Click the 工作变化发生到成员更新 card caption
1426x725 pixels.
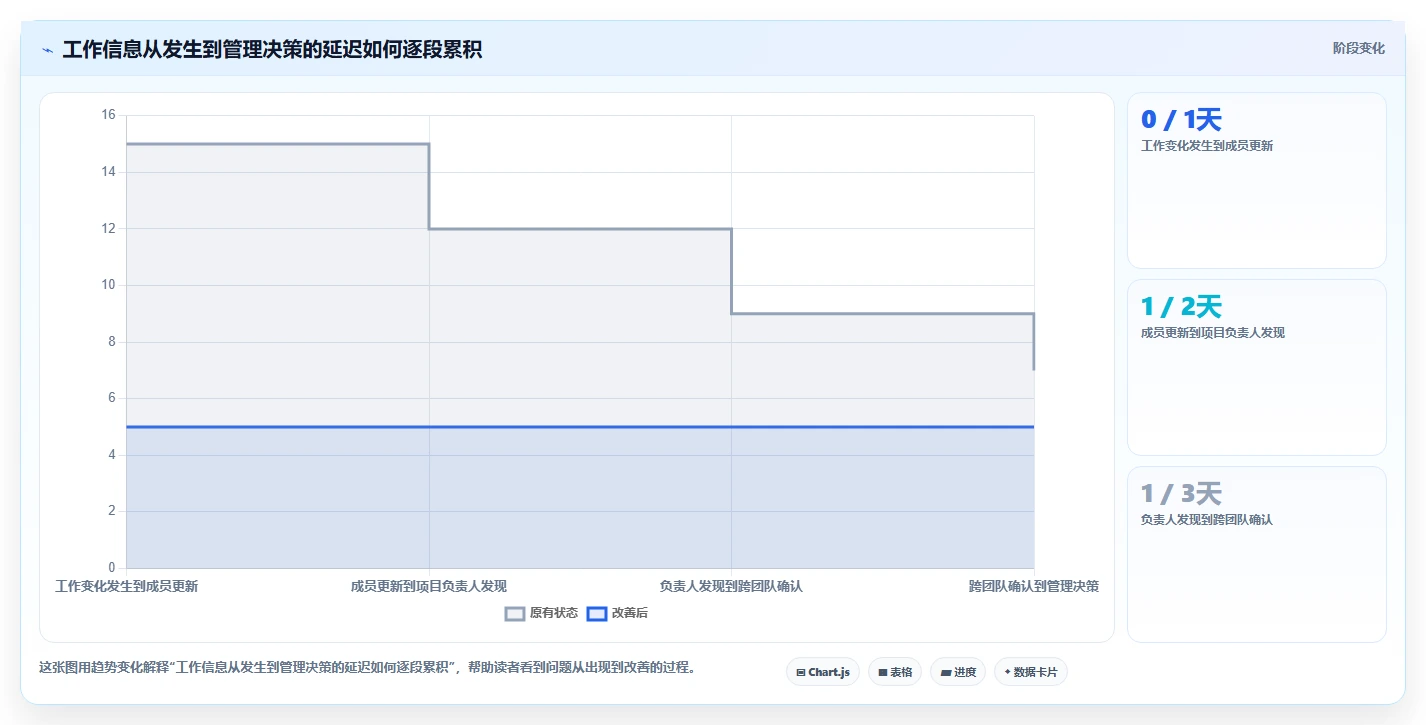[1207, 146]
